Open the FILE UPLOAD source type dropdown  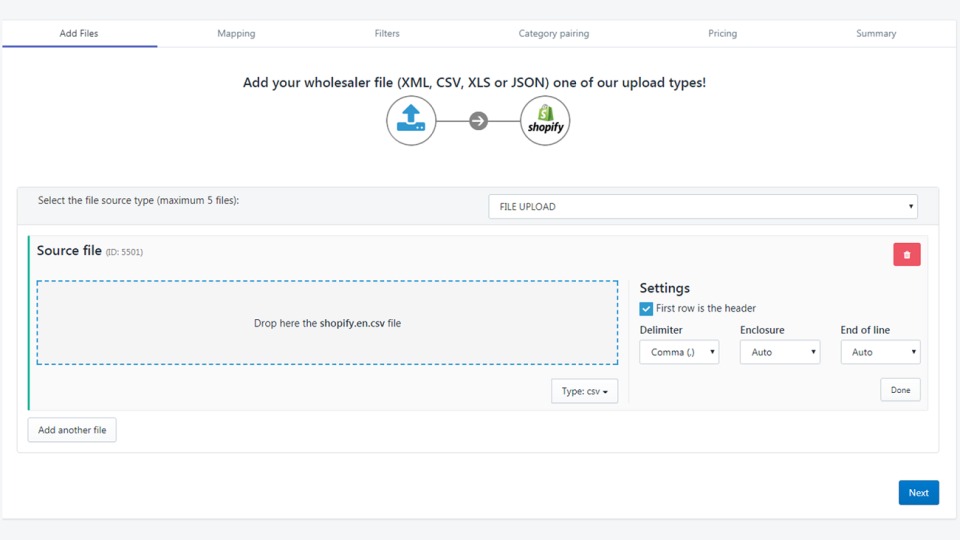(x=703, y=207)
